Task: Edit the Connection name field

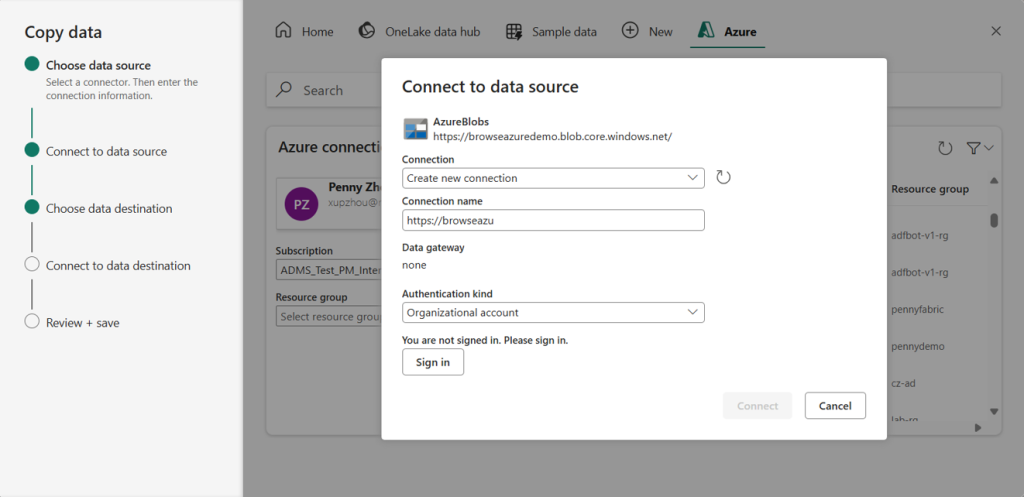Action: point(553,220)
